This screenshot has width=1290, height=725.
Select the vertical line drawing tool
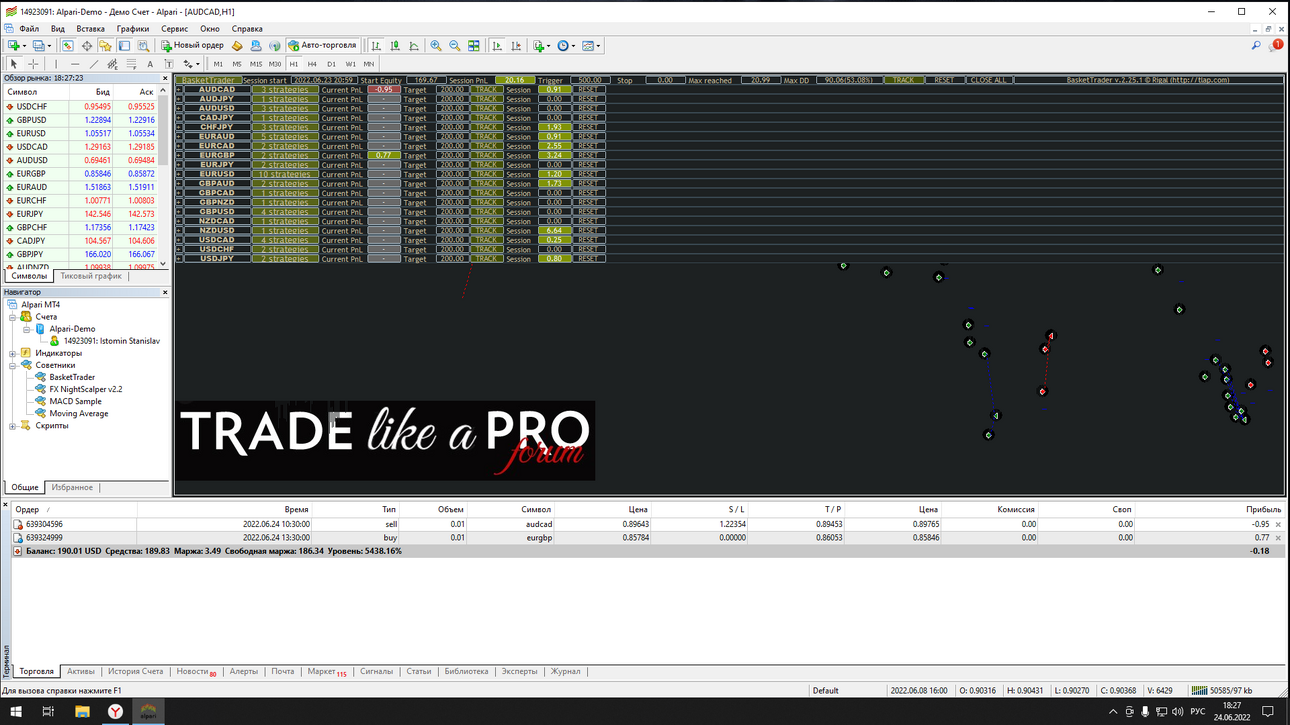[56, 64]
